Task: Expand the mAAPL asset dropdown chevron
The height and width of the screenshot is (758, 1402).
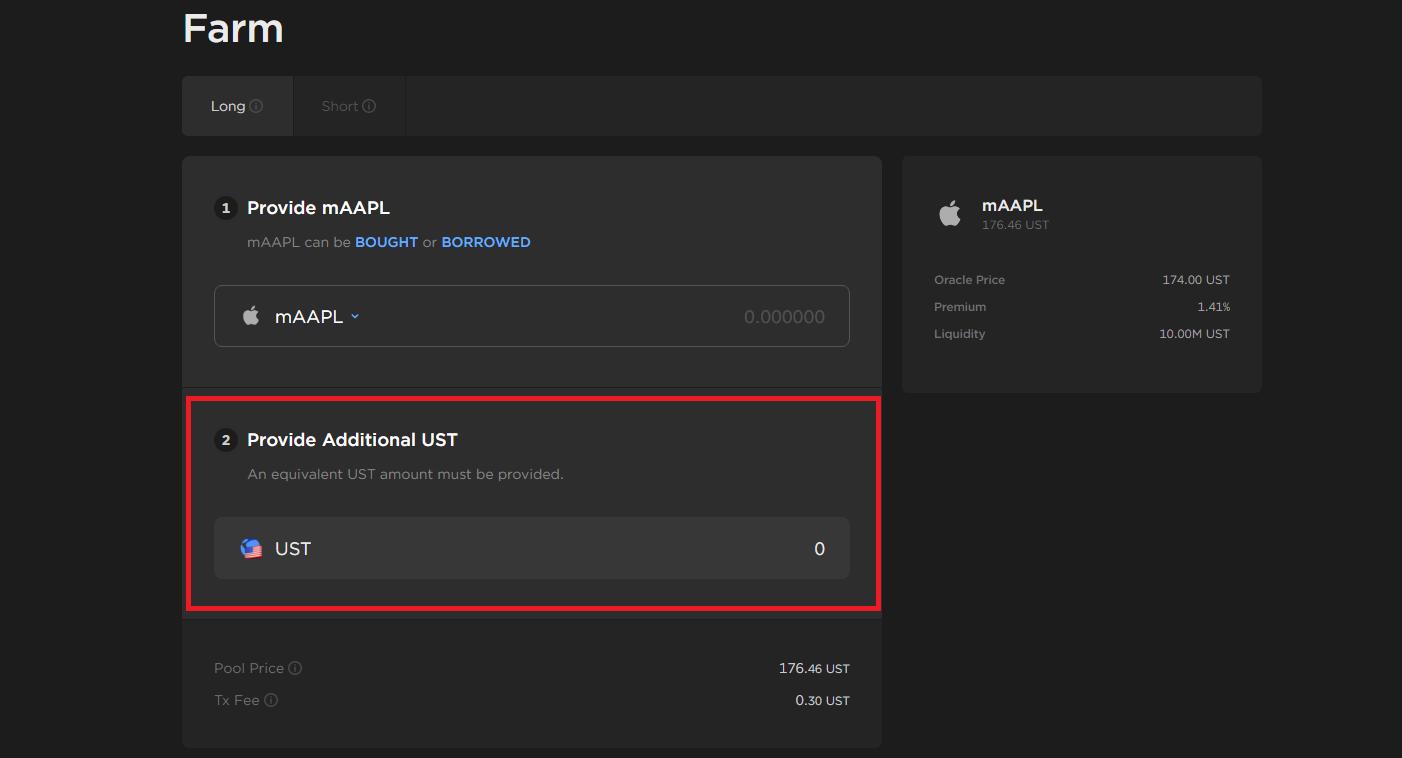Action: pyautogui.click(x=355, y=316)
